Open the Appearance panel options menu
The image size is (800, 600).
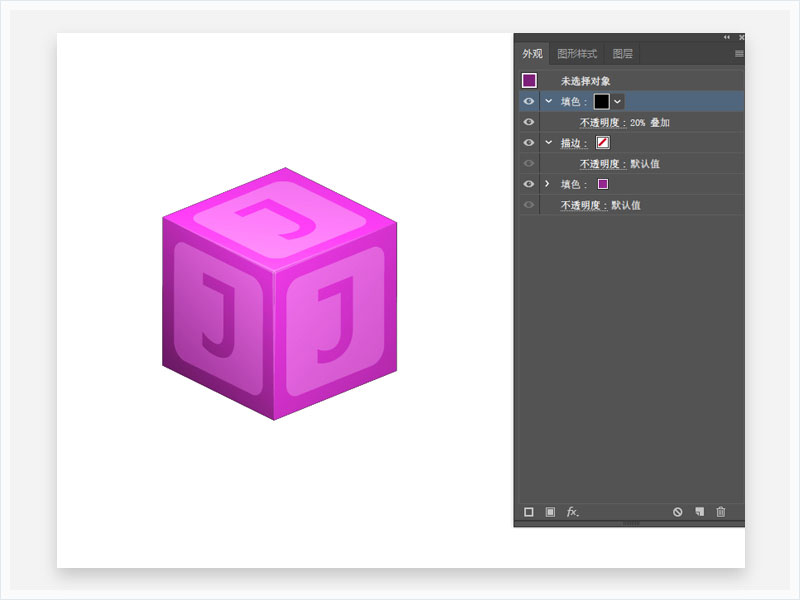tap(739, 54)
